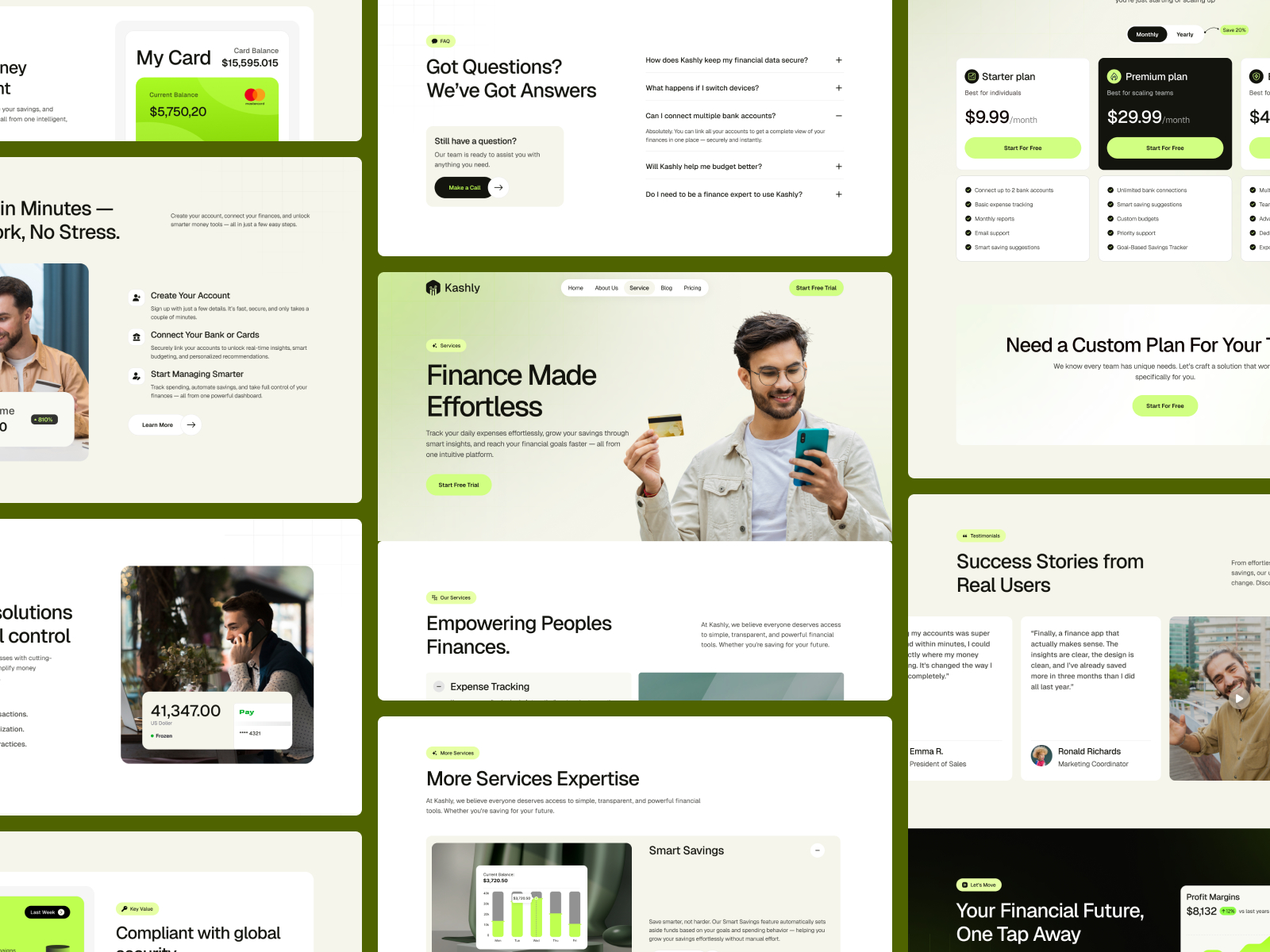Image resolution: width=1270 pixels, height=952 pixels.
Task: Click the +810% badge
Action: click(x=44, y=420)
